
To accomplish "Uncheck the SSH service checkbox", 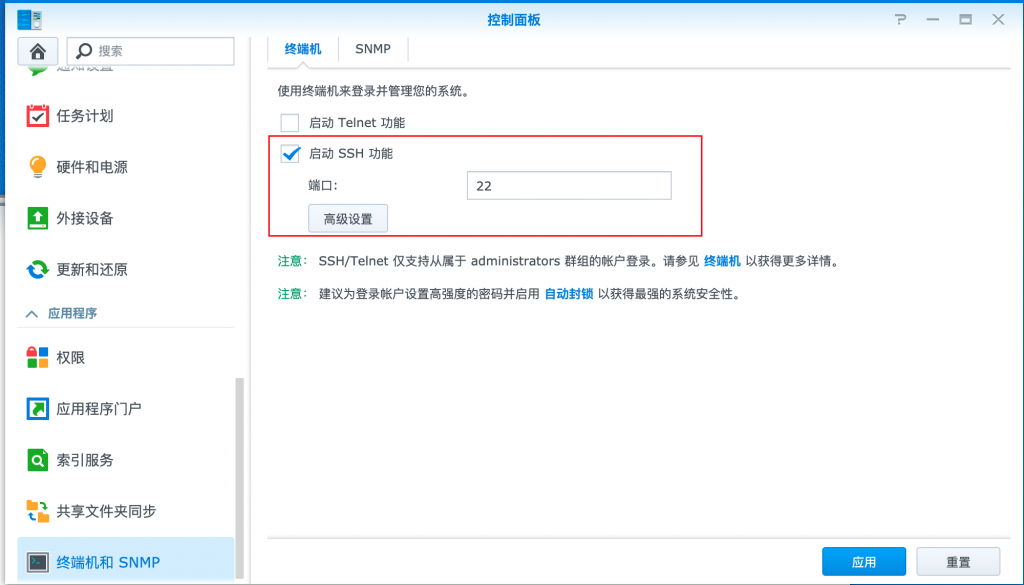I will 290,154.
